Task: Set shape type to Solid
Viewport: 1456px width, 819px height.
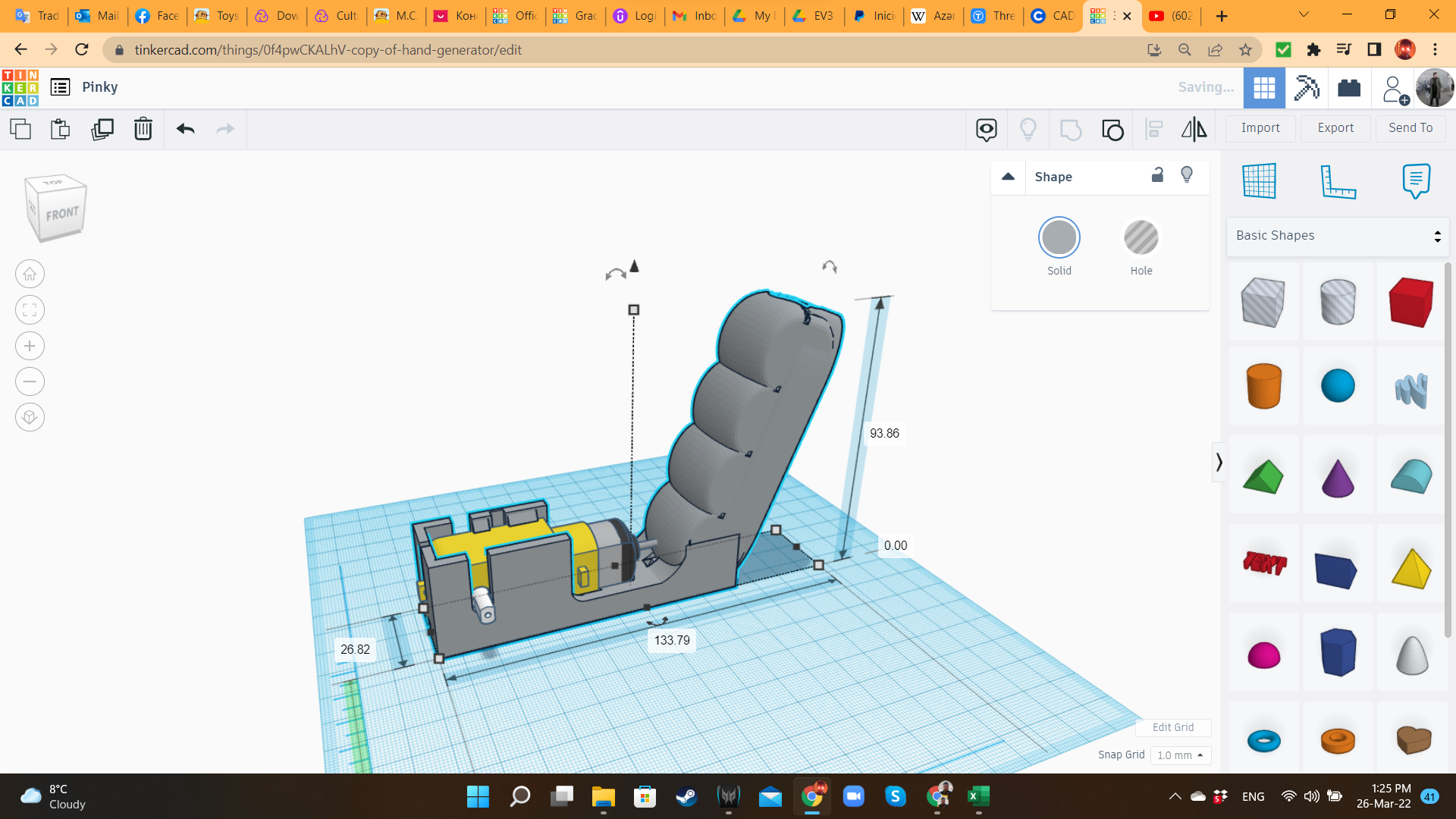Action: pos(1059,238)
